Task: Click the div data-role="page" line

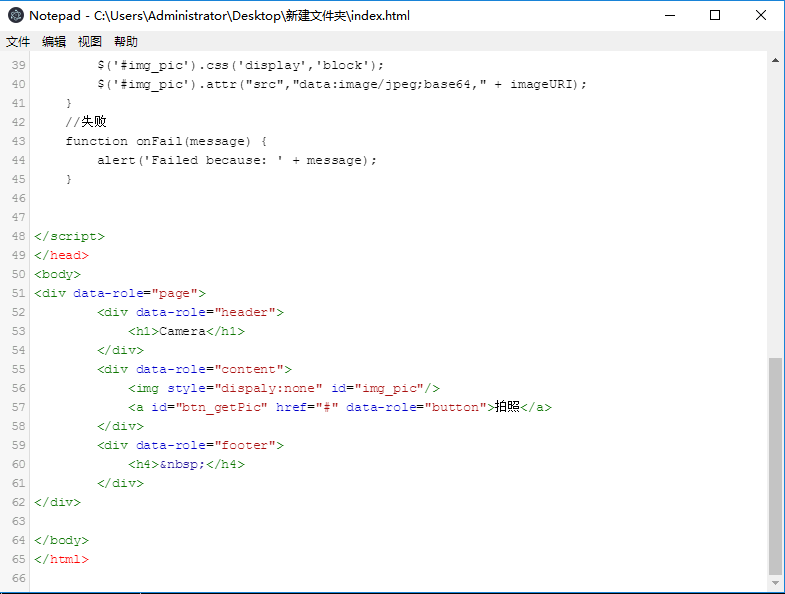Action: [120, 293]
